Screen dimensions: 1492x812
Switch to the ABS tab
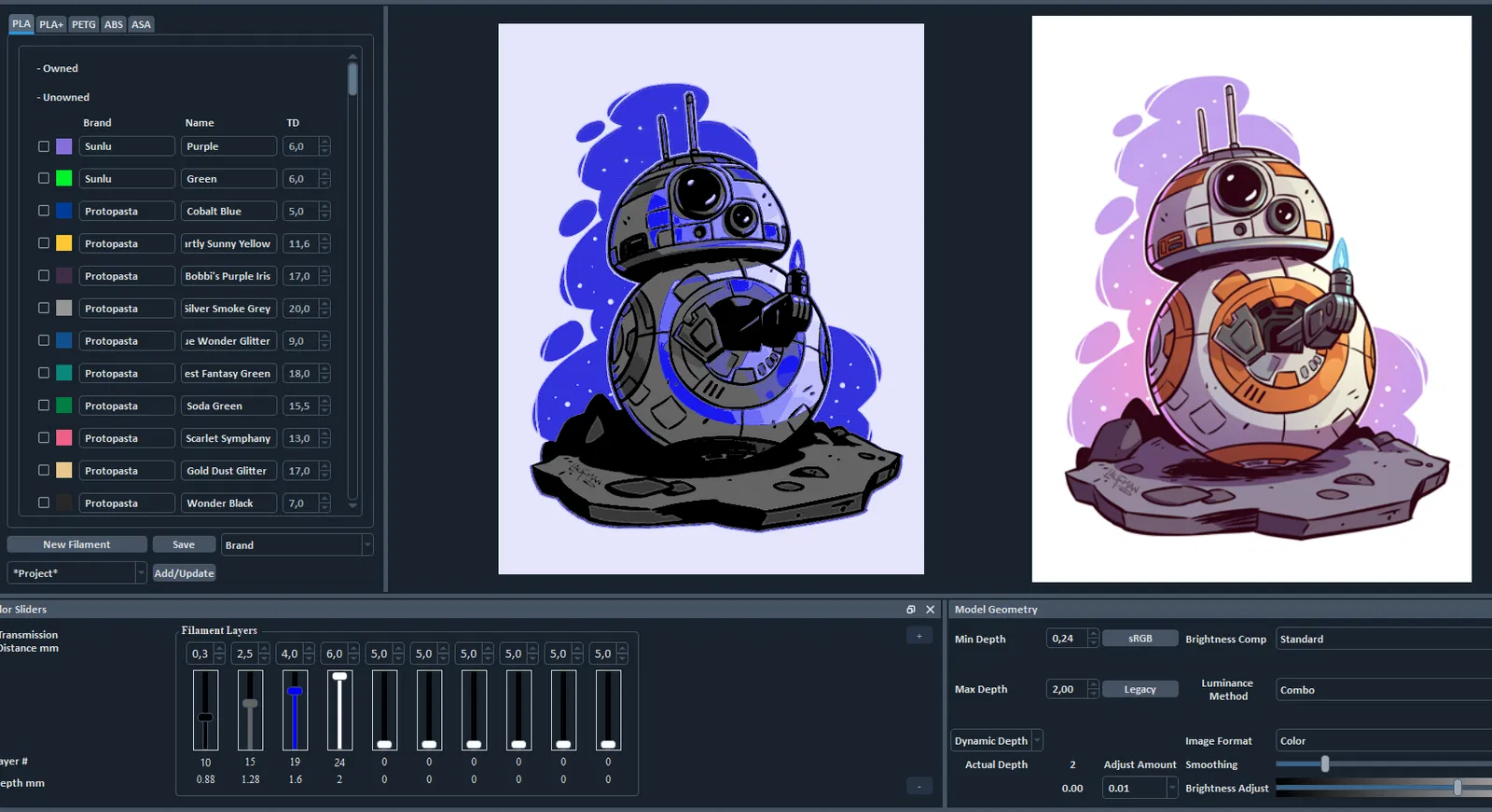coord(114,24)
